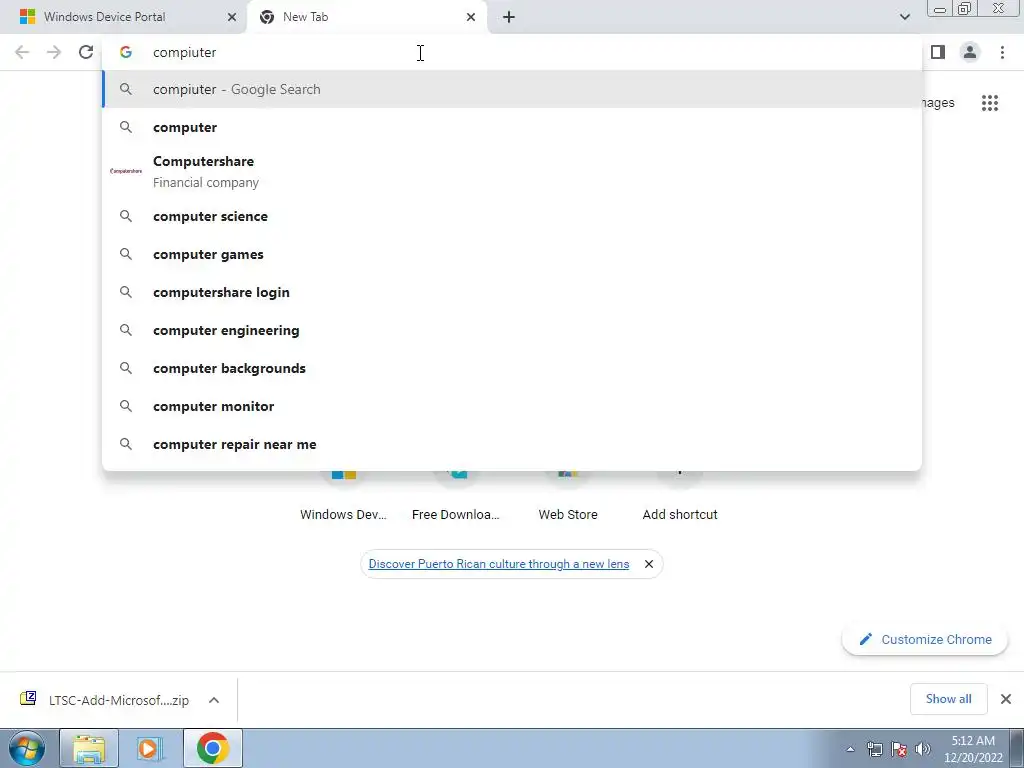Open the Chrome three-dot menu
This screenshot has width=1024, height=768.
1002,52
